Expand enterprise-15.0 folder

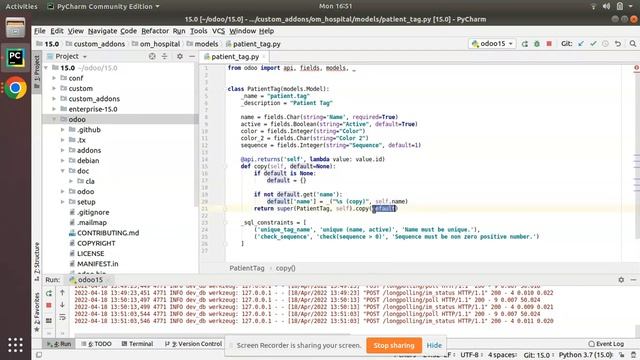[x=54, y=109]
